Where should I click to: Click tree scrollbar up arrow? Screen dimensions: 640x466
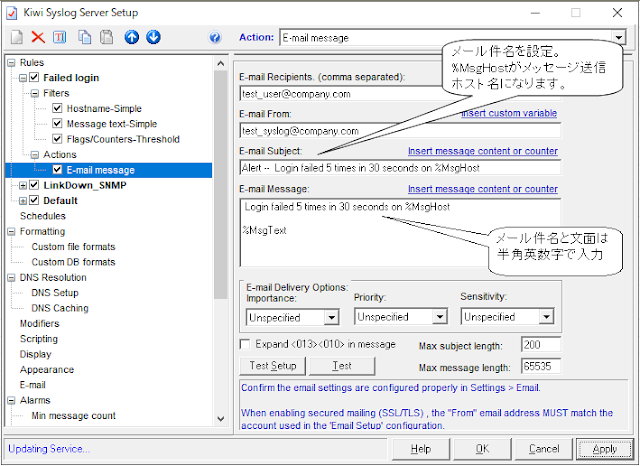(x=221, y=63)
